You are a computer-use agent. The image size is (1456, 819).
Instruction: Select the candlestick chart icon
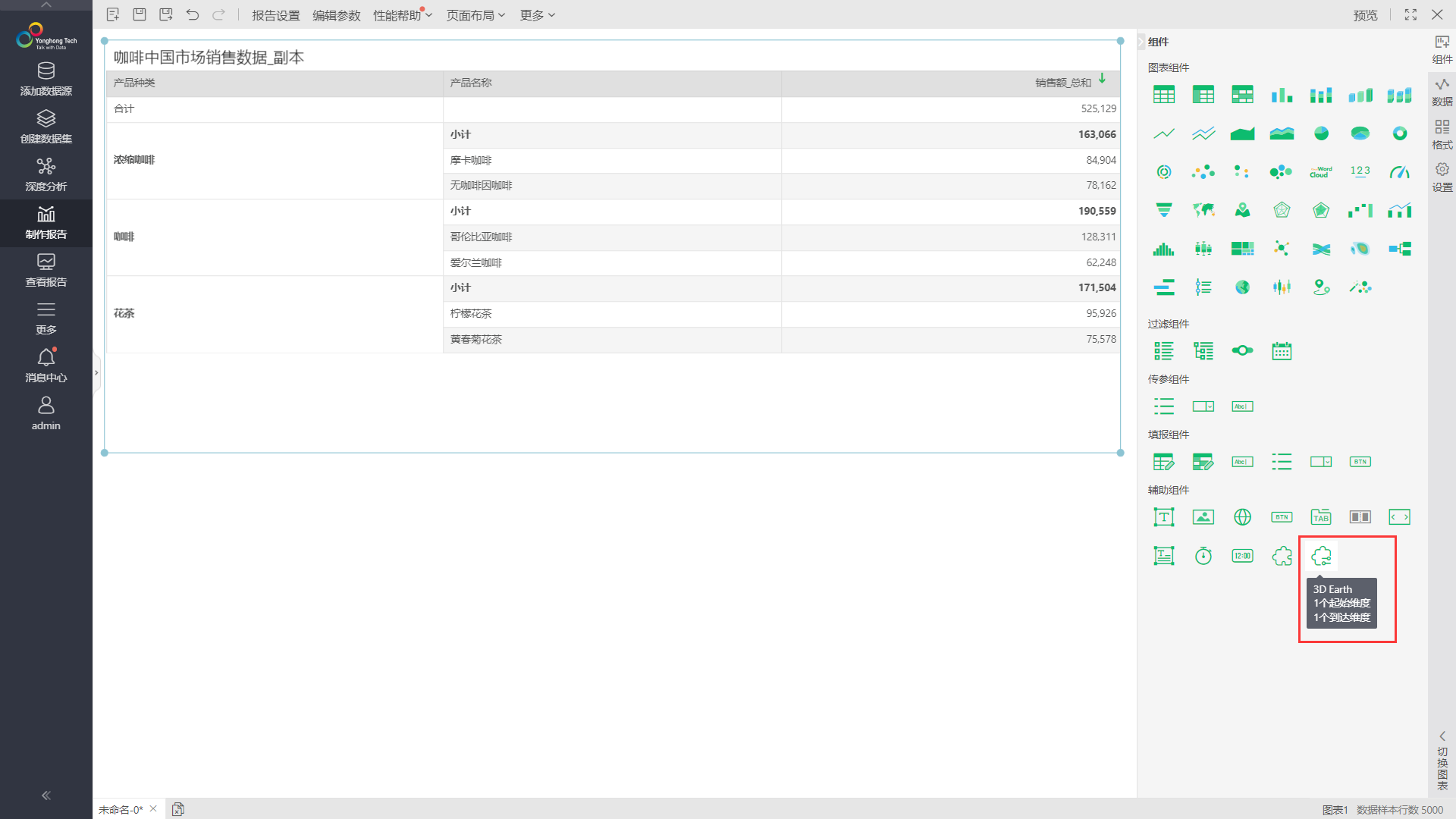coord(1282,287)
